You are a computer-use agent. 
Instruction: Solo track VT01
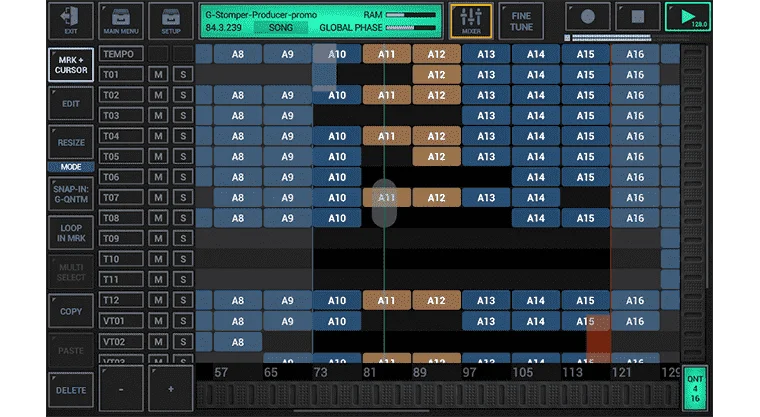[x=183, y=321]
